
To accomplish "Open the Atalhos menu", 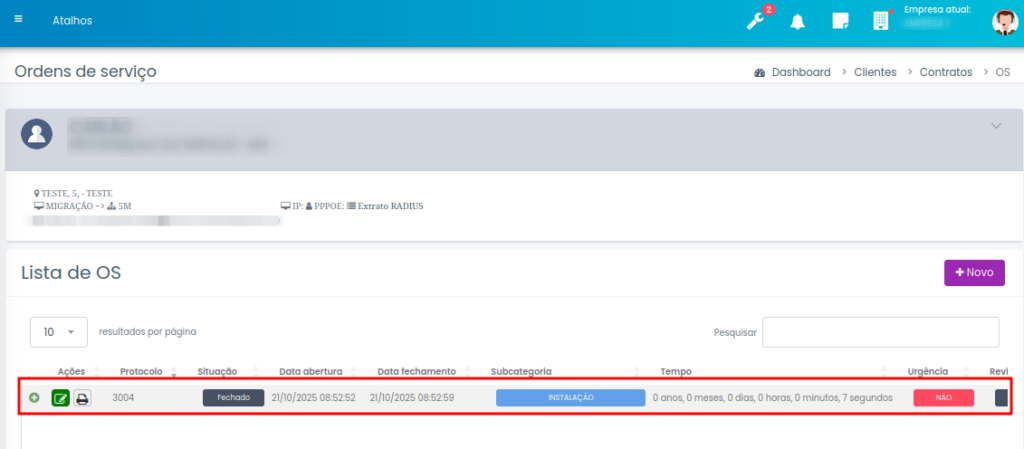I will (72, 20).
